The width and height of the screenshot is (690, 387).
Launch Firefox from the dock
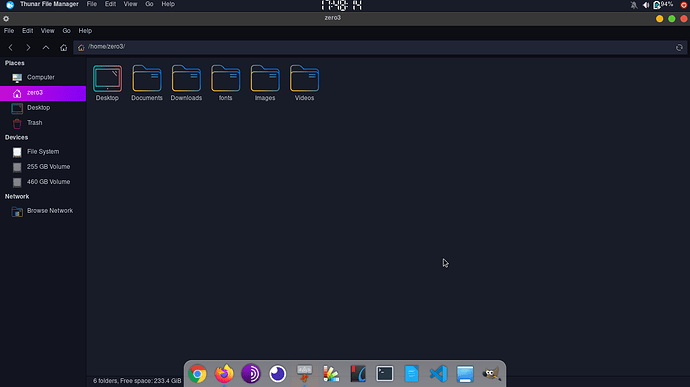click(224, 374)
